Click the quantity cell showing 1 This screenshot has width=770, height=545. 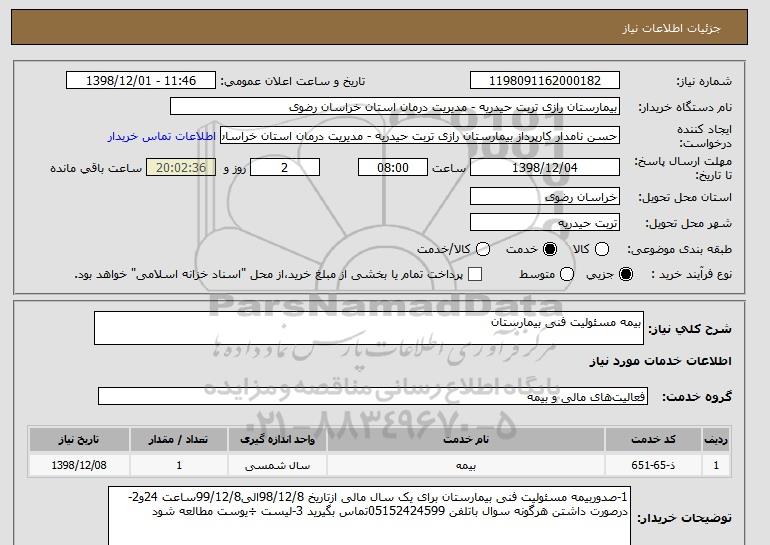(179, 465)
